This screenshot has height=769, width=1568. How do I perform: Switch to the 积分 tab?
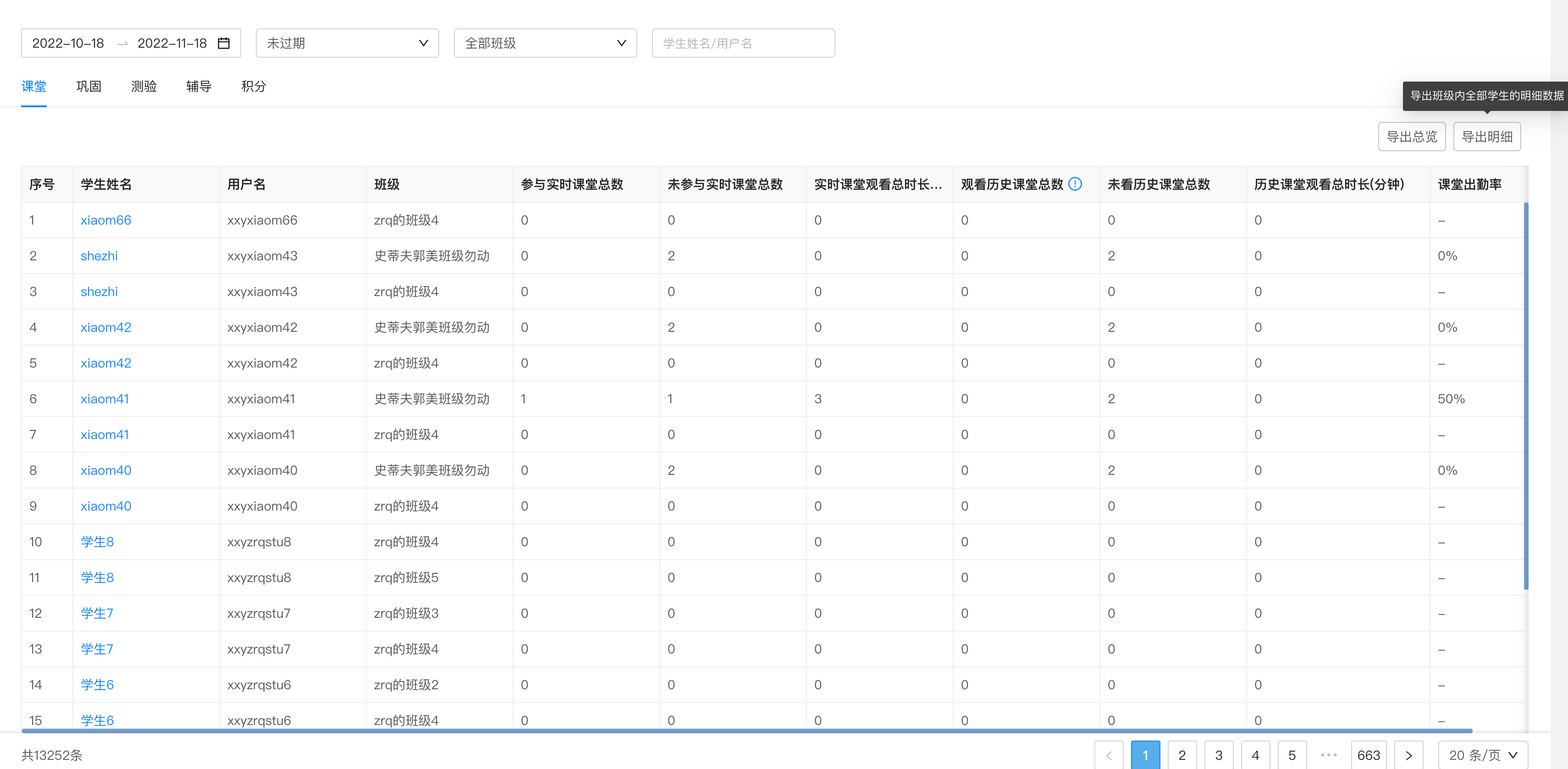point(253,87)
